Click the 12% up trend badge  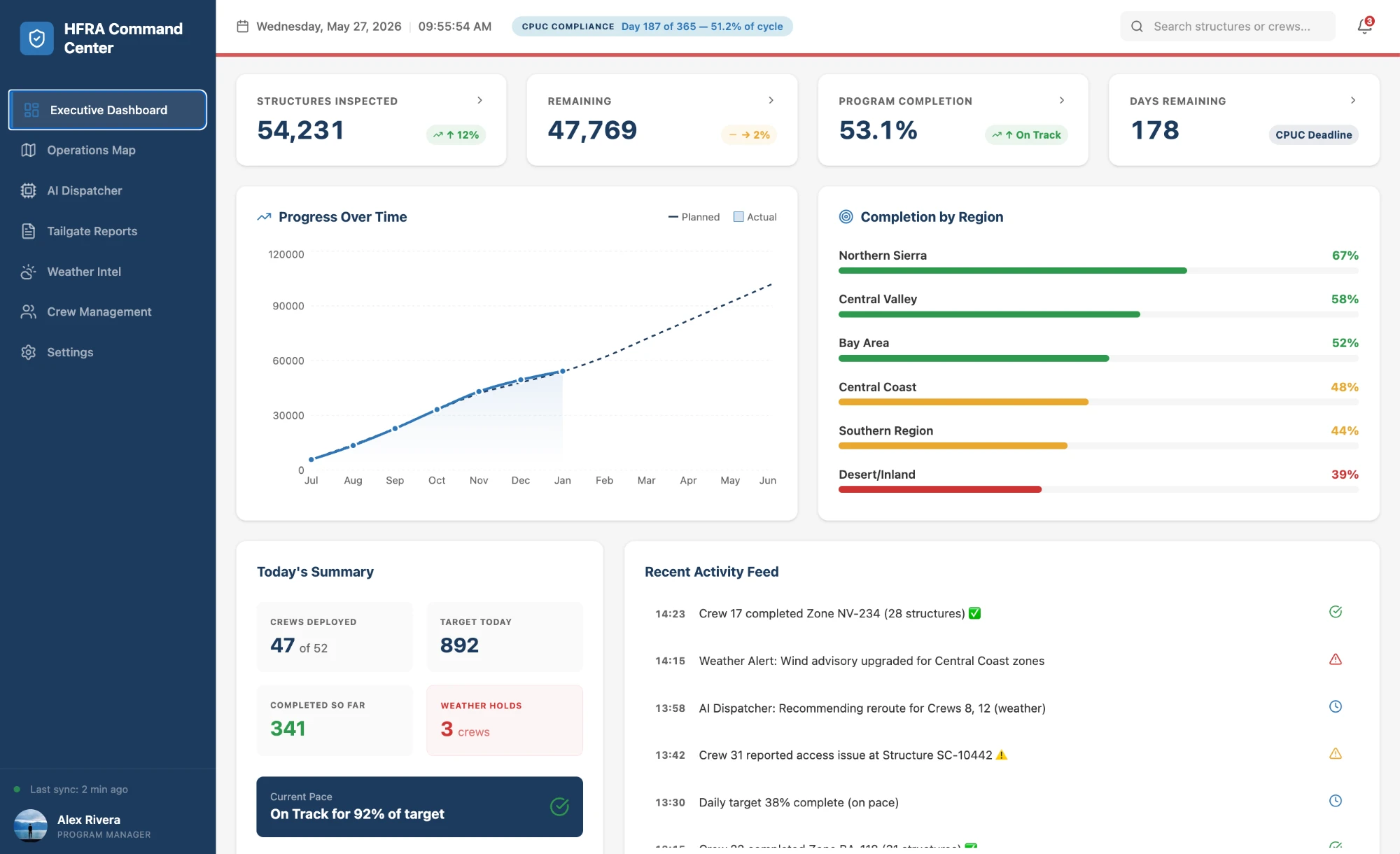(456, 134)
